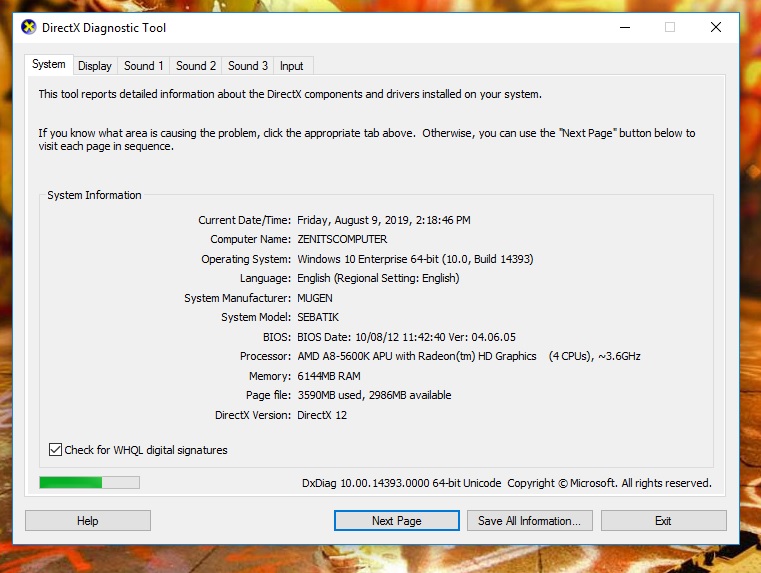Screen dimensions: 761x573
Task: Click the 'This tool reports detailed information' sentence
Action: (290, 94)
